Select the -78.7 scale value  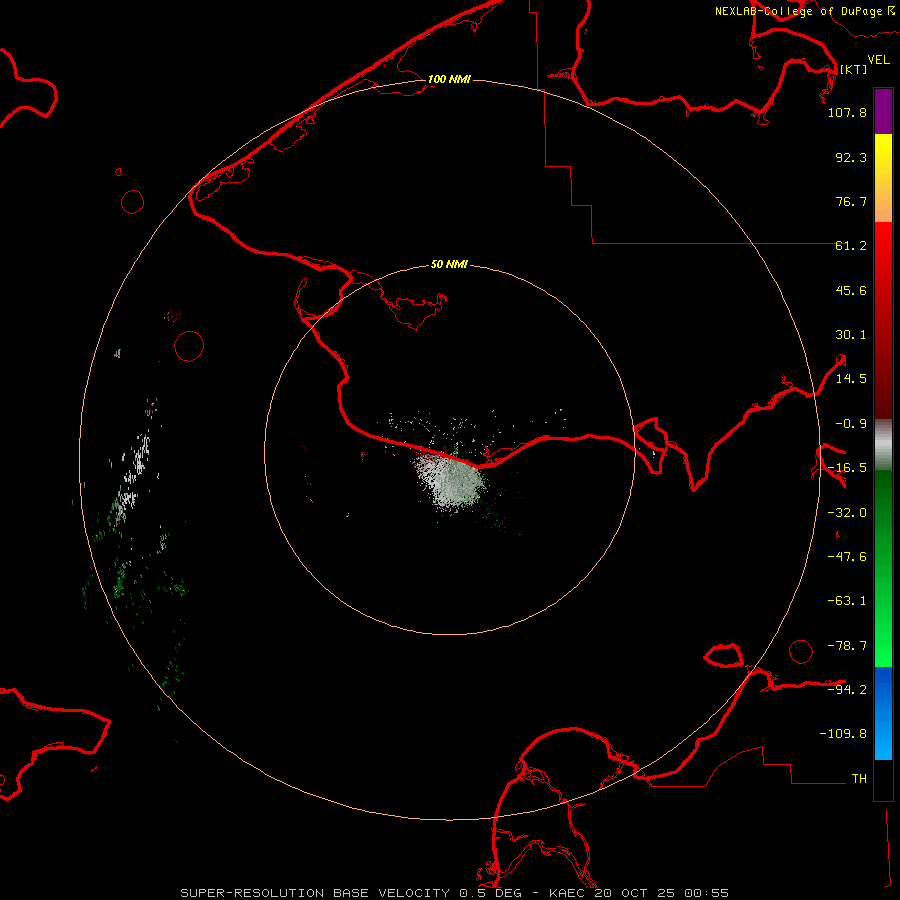click(847, 646)
